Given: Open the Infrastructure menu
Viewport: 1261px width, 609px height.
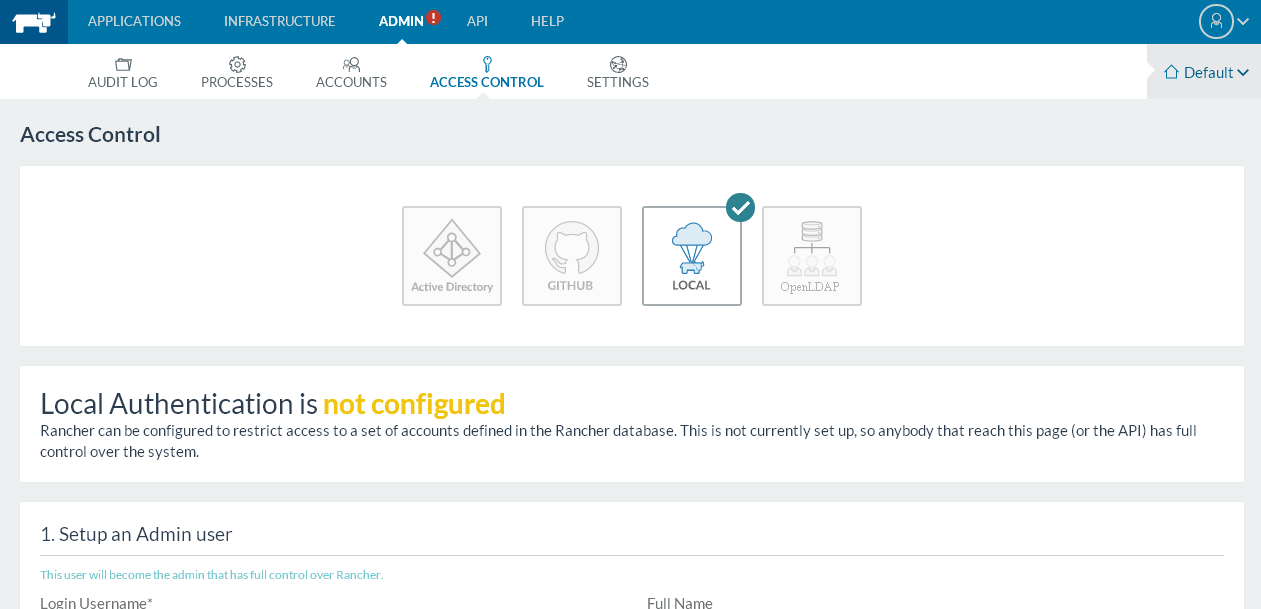Looking at the screenshot, I should point(280,21).
